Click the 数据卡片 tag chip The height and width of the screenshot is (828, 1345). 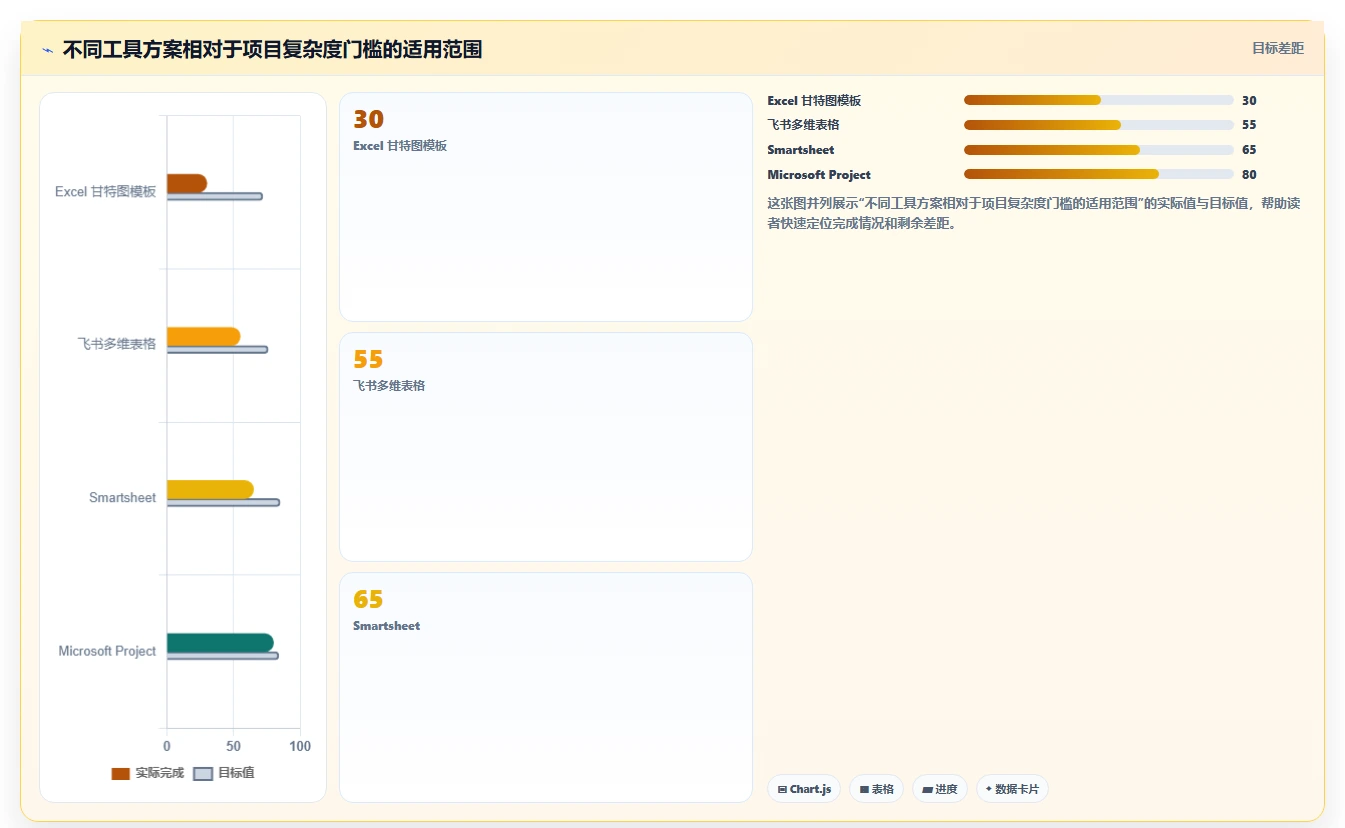pos(1012,789)
